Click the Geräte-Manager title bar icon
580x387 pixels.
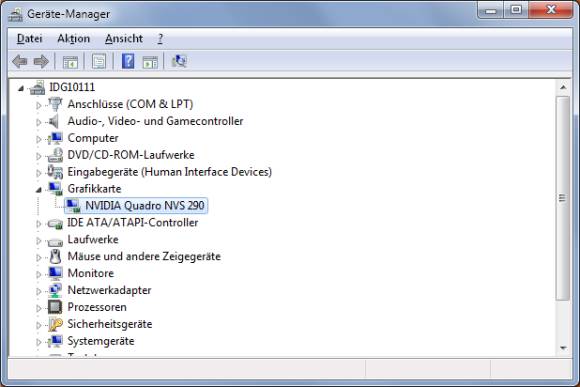pyautogui.click(x=16, y=15)
